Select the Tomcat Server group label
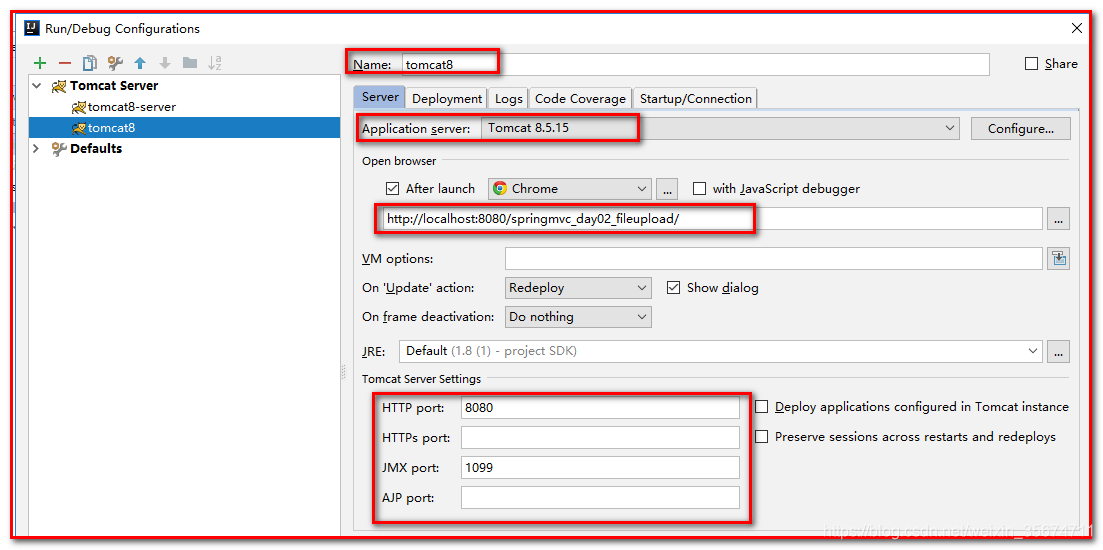The image size is (1103, 550). (x=114, y=86)
